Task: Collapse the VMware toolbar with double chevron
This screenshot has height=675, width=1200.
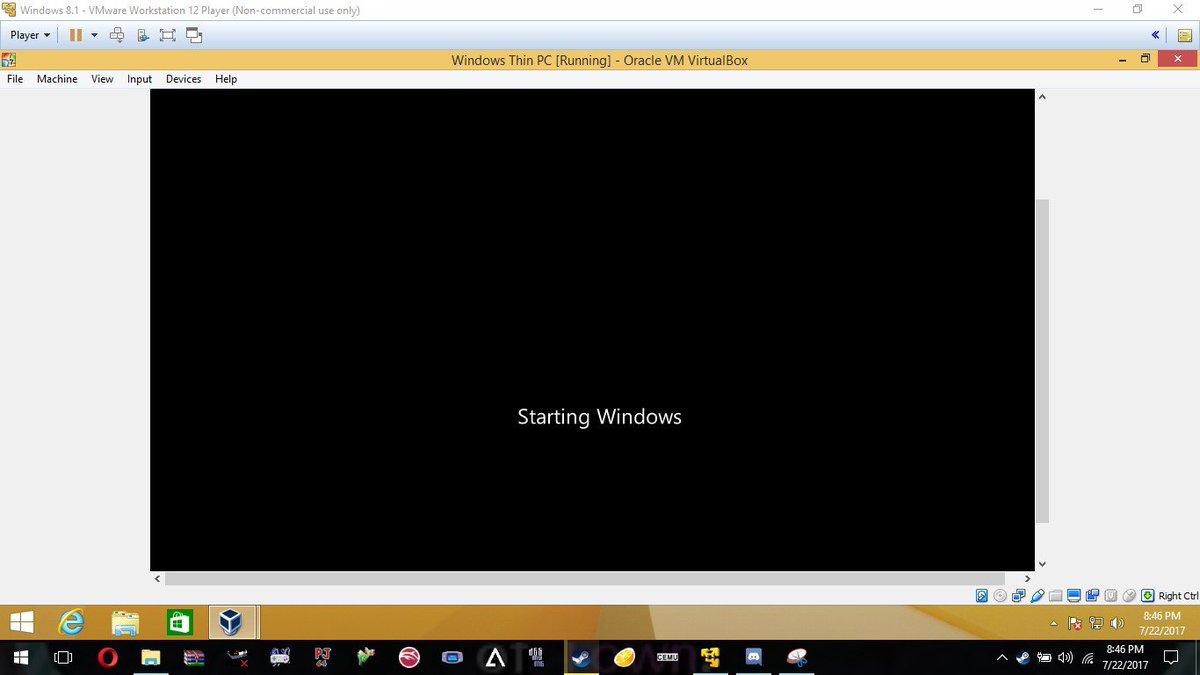Action: pos(1155,35)
